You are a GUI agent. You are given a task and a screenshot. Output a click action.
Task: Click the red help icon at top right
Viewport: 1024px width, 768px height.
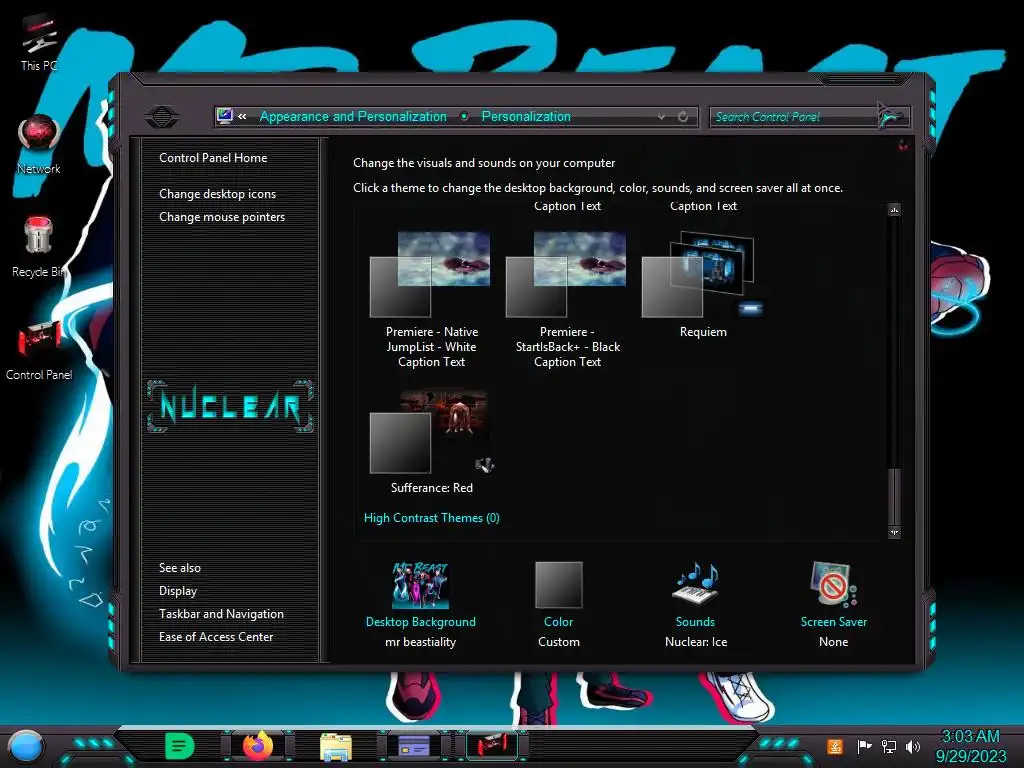[x=903, y=146]
